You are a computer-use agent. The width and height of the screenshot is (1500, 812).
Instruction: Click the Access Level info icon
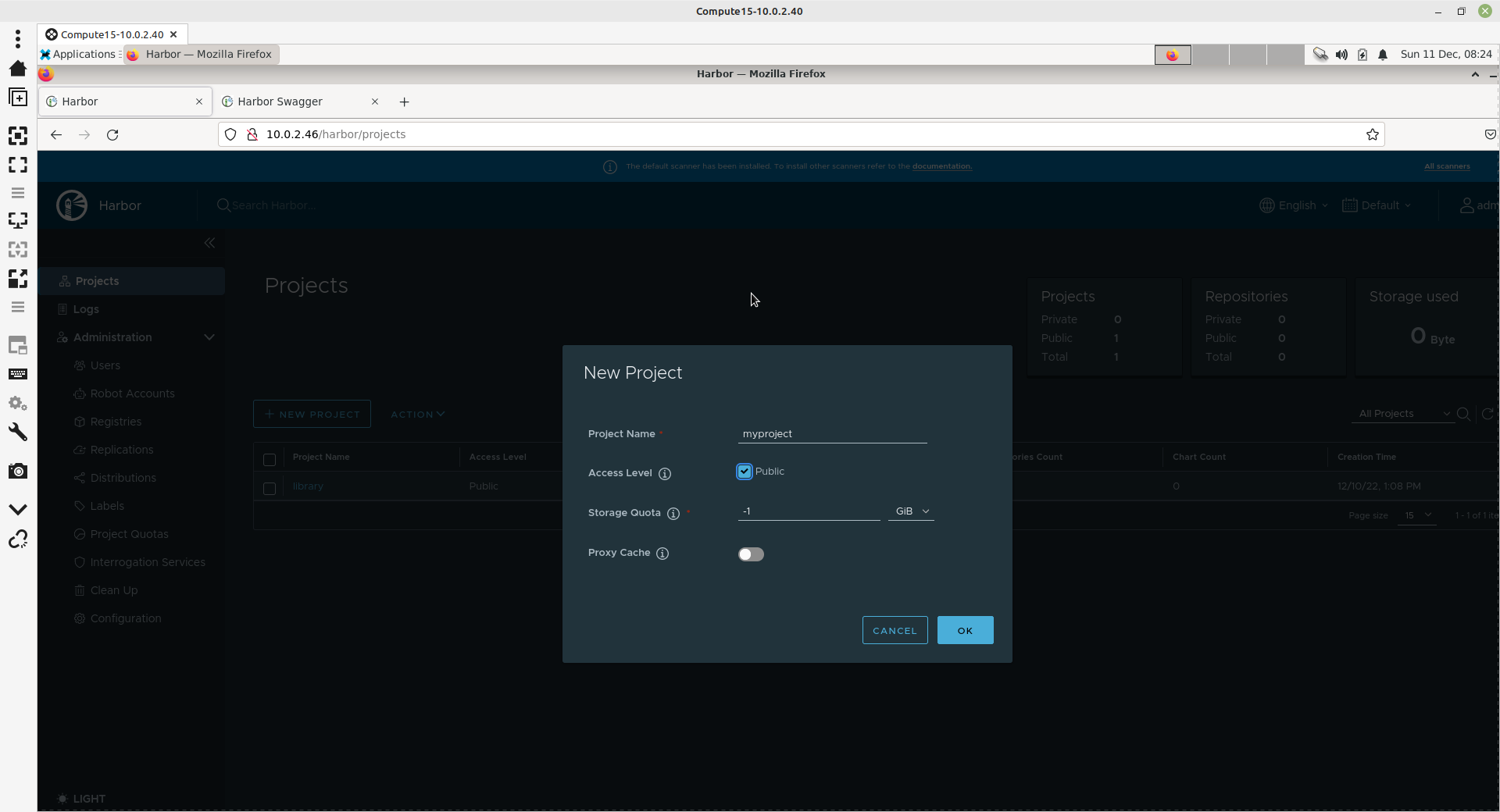click(x=665, y=474)
